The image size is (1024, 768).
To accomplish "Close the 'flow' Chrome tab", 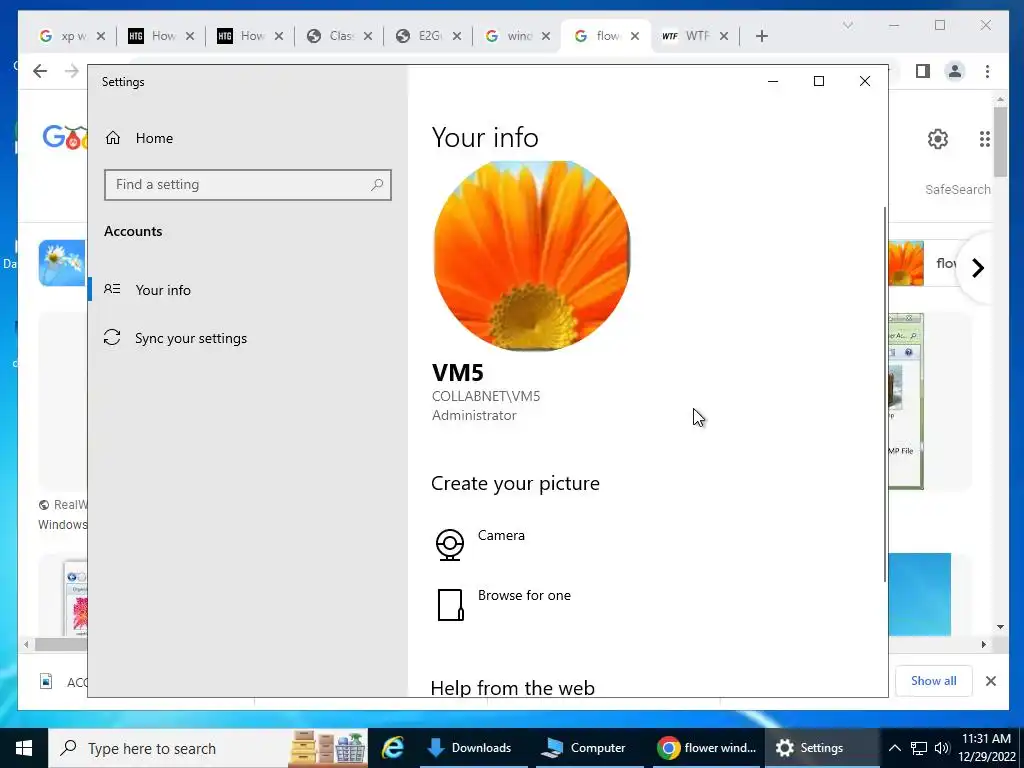I will 635,36.
